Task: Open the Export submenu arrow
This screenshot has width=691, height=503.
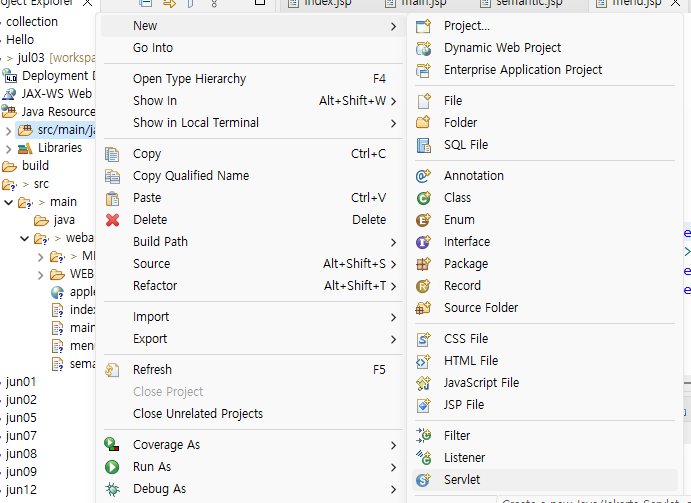Action: (x=393, y=339)
